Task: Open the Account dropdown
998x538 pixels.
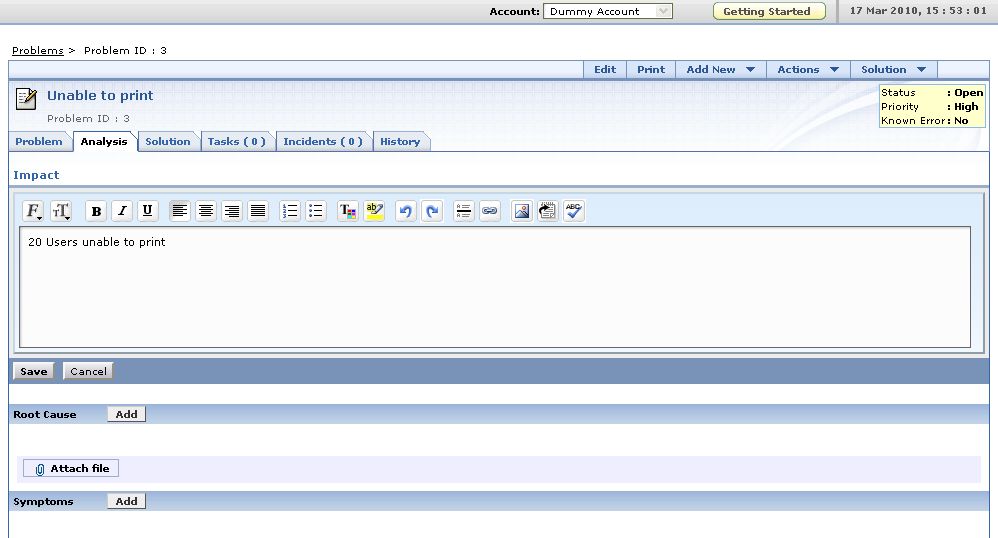Action: click(x=607, y=11)
